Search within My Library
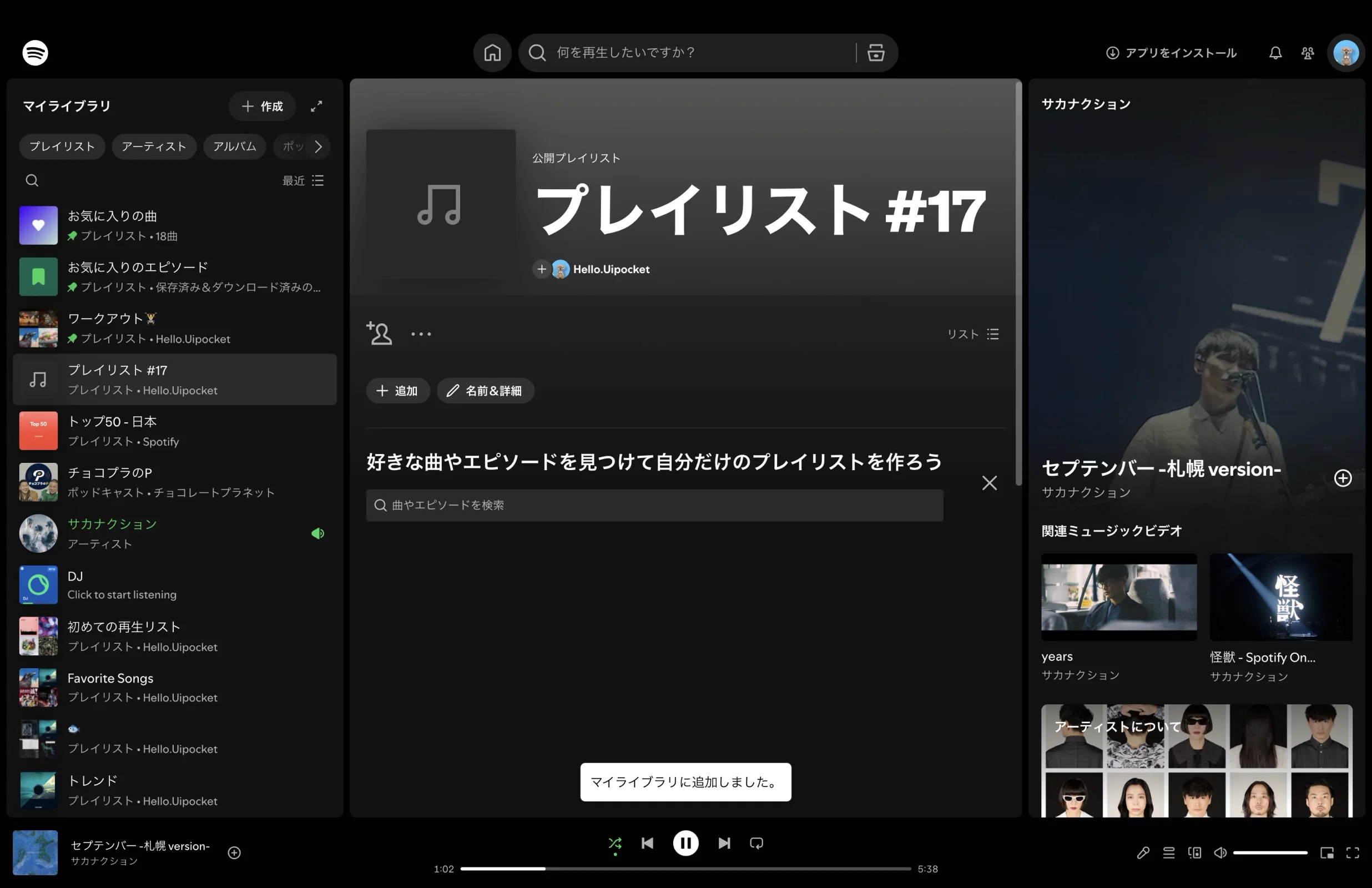The width and height of the screenshot is (1372, 888). coord(32,180)
